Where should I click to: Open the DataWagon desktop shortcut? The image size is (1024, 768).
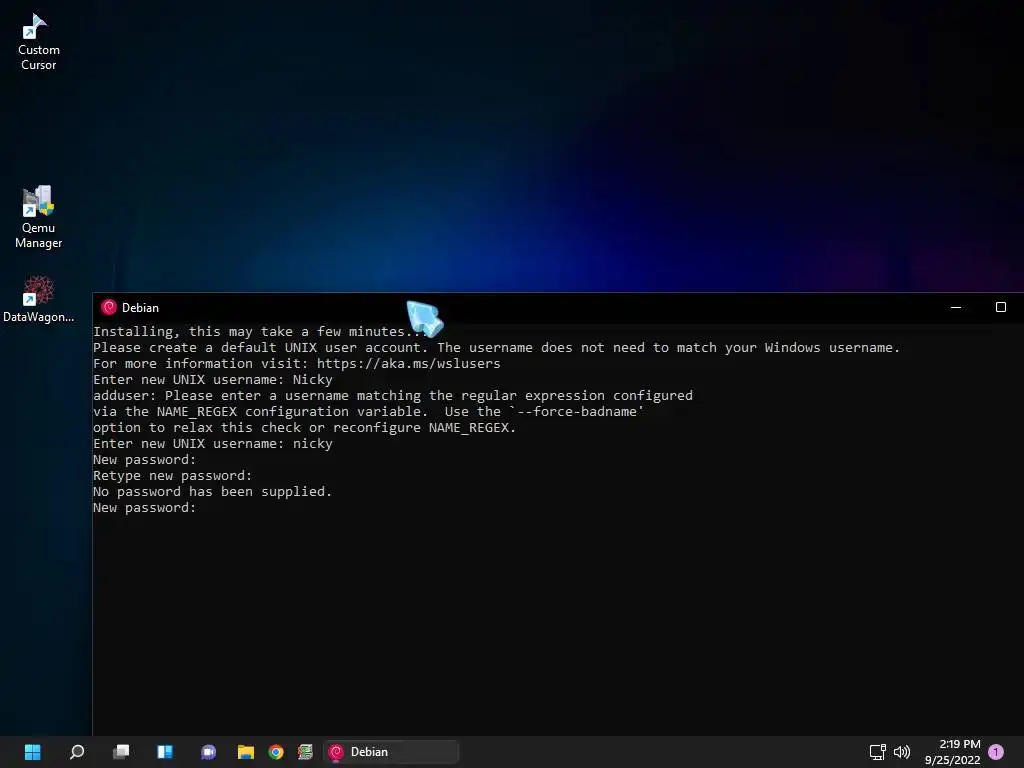(39, 300)
